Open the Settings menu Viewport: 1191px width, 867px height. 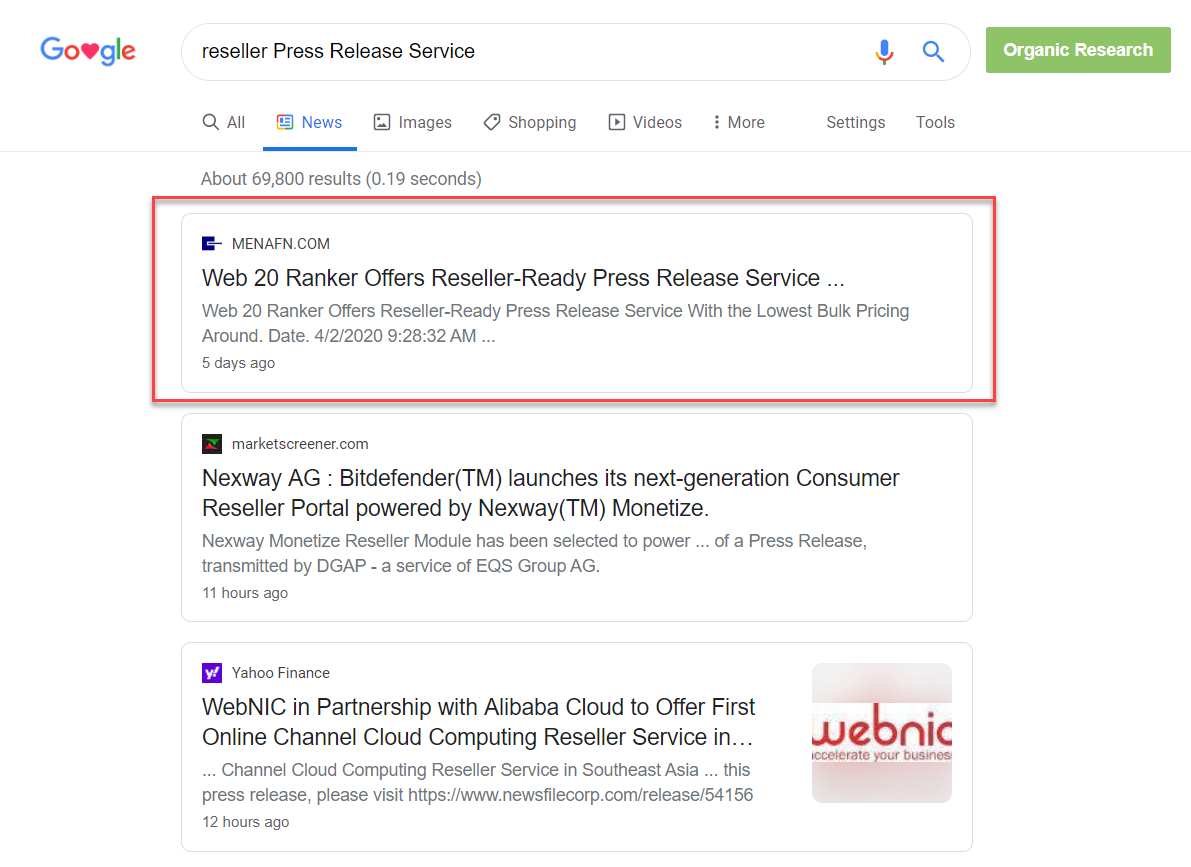pos(855,123)
